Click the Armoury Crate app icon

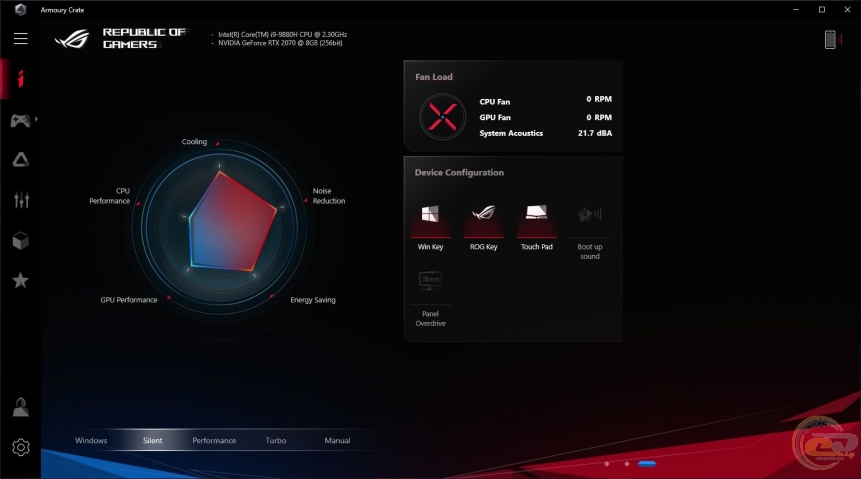click(20, 9)
